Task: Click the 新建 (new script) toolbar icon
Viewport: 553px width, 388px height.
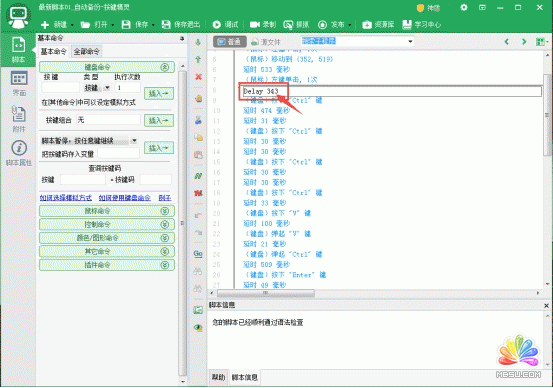Action: (45, 25)
